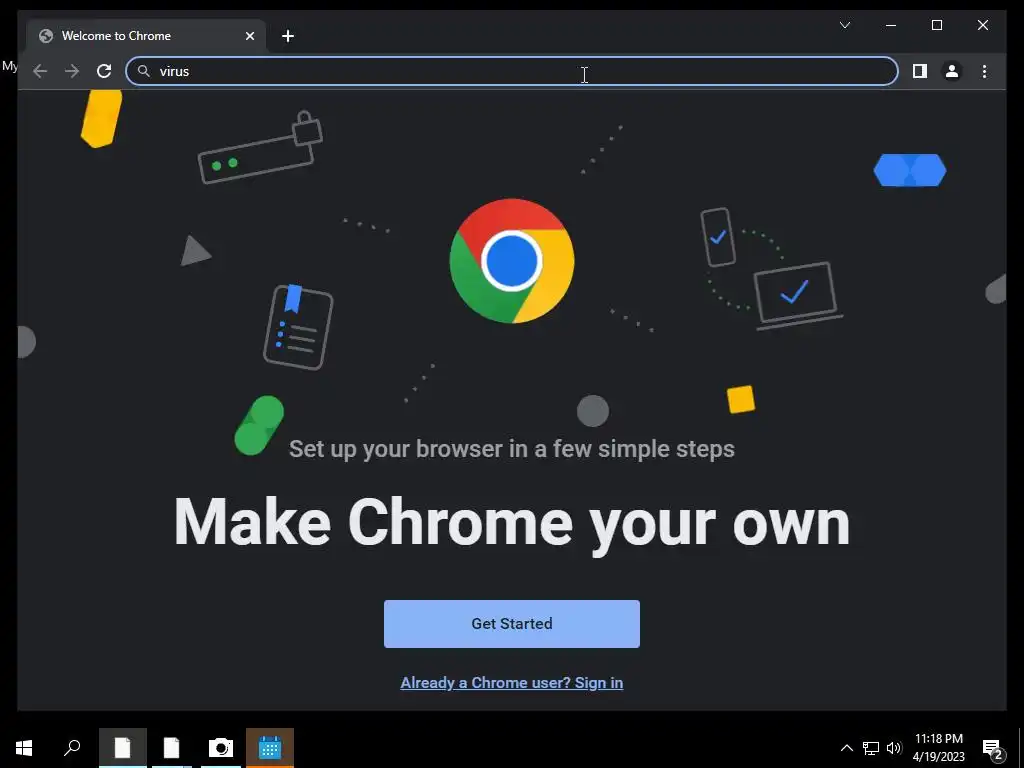Show hidden system tray icons
Screen dimensions: 1024x768
(x=846, y=748)
